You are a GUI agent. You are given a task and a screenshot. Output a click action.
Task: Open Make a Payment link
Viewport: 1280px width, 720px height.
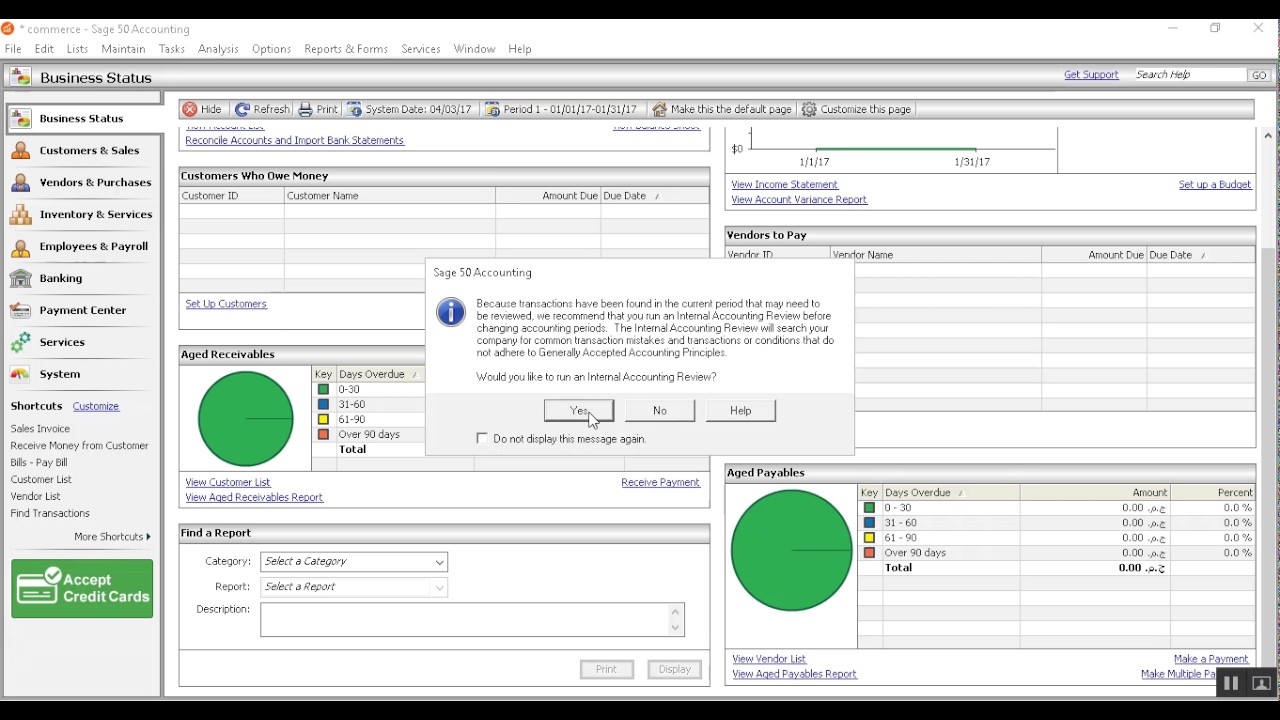(x=1211, y=659)
